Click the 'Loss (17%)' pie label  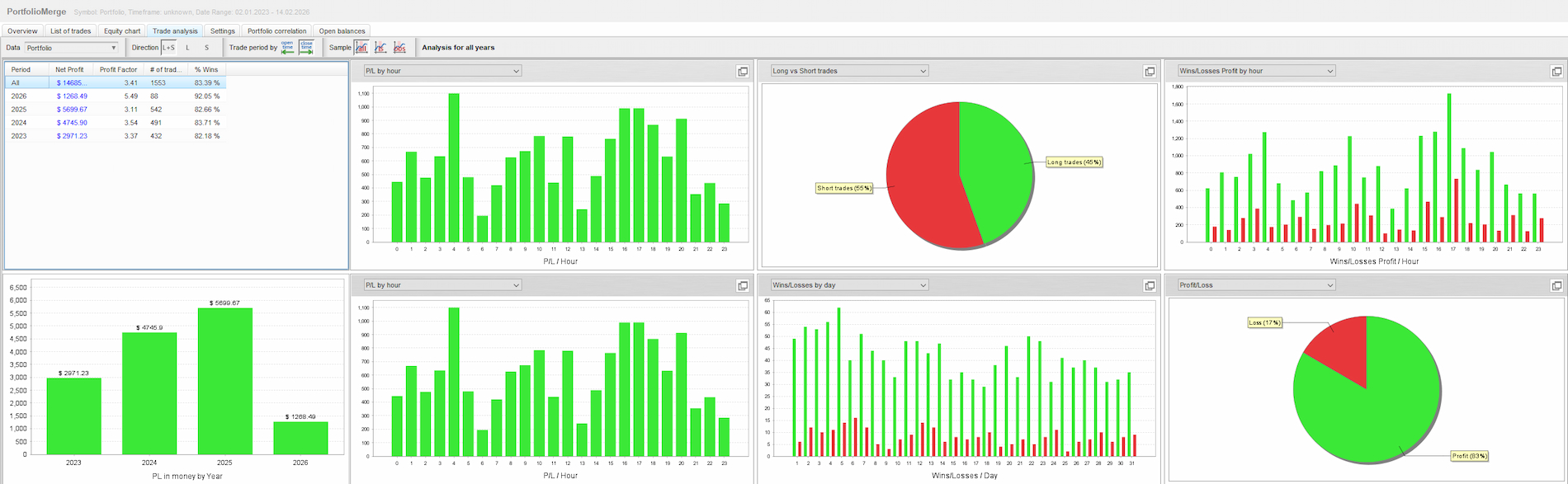pyautogui.click(x=1264, y=322)
